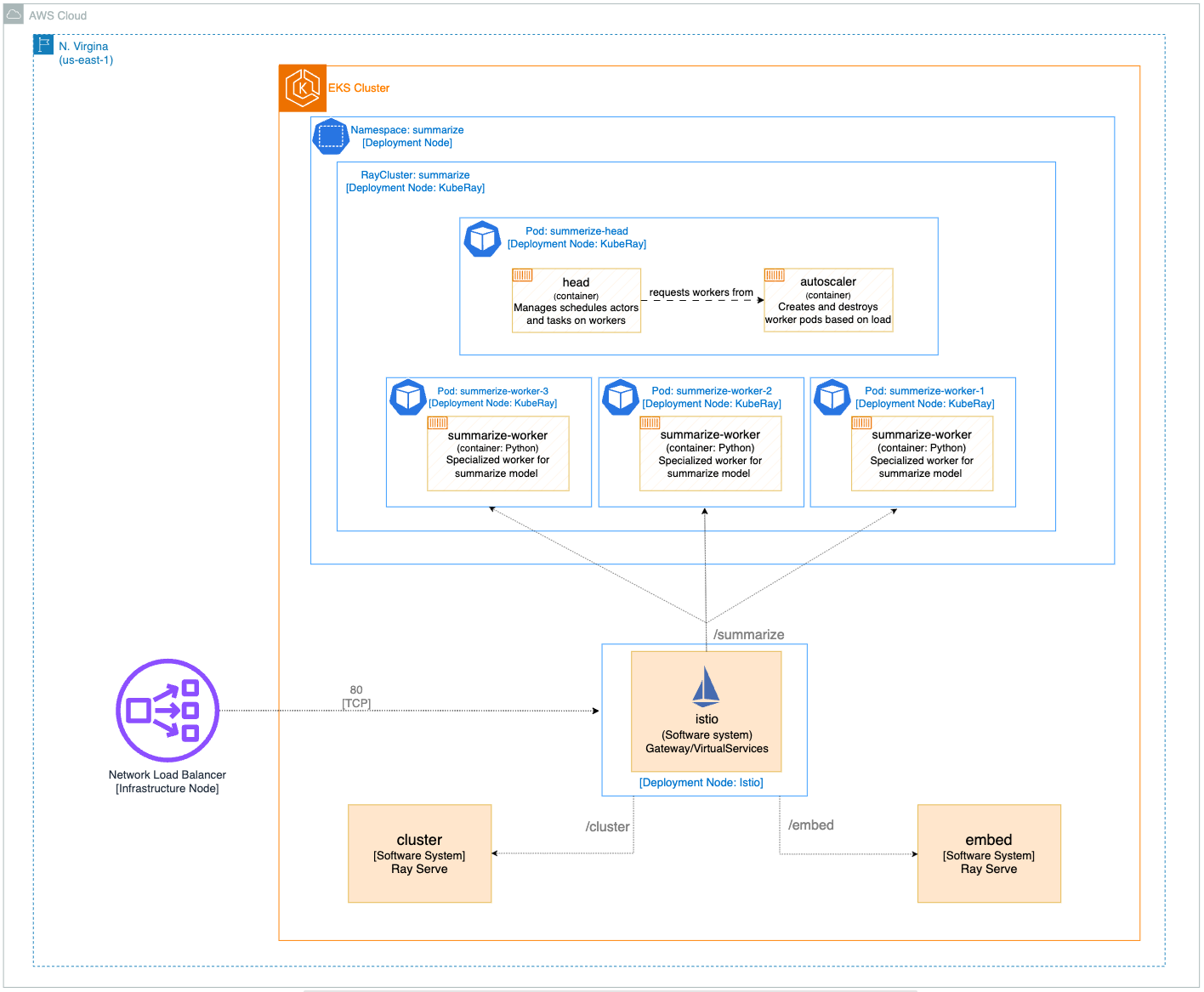Click the AWS Cloud icon

click(14, 14)
